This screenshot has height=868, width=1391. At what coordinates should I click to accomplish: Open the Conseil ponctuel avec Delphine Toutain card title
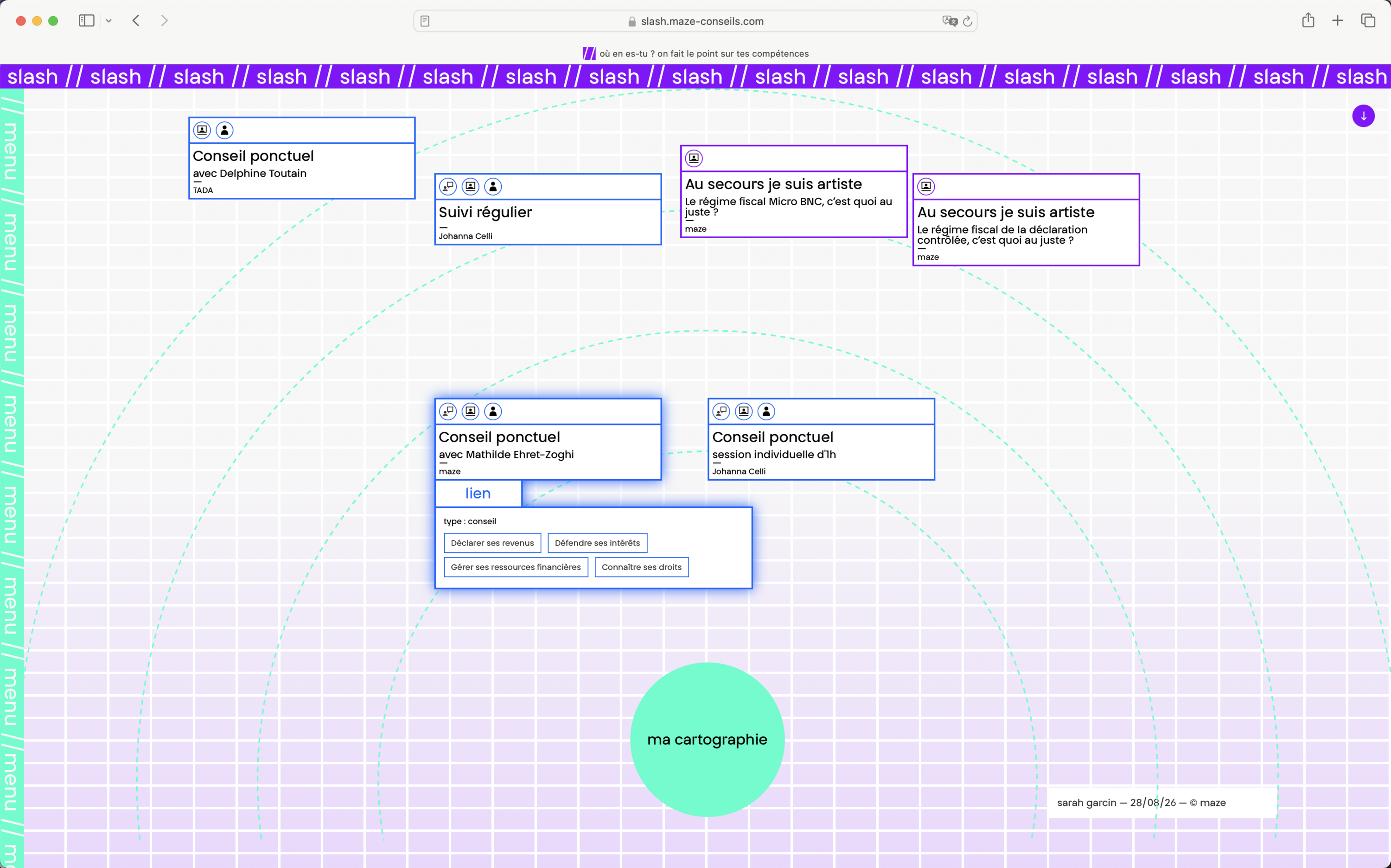(x=253, y=156)
